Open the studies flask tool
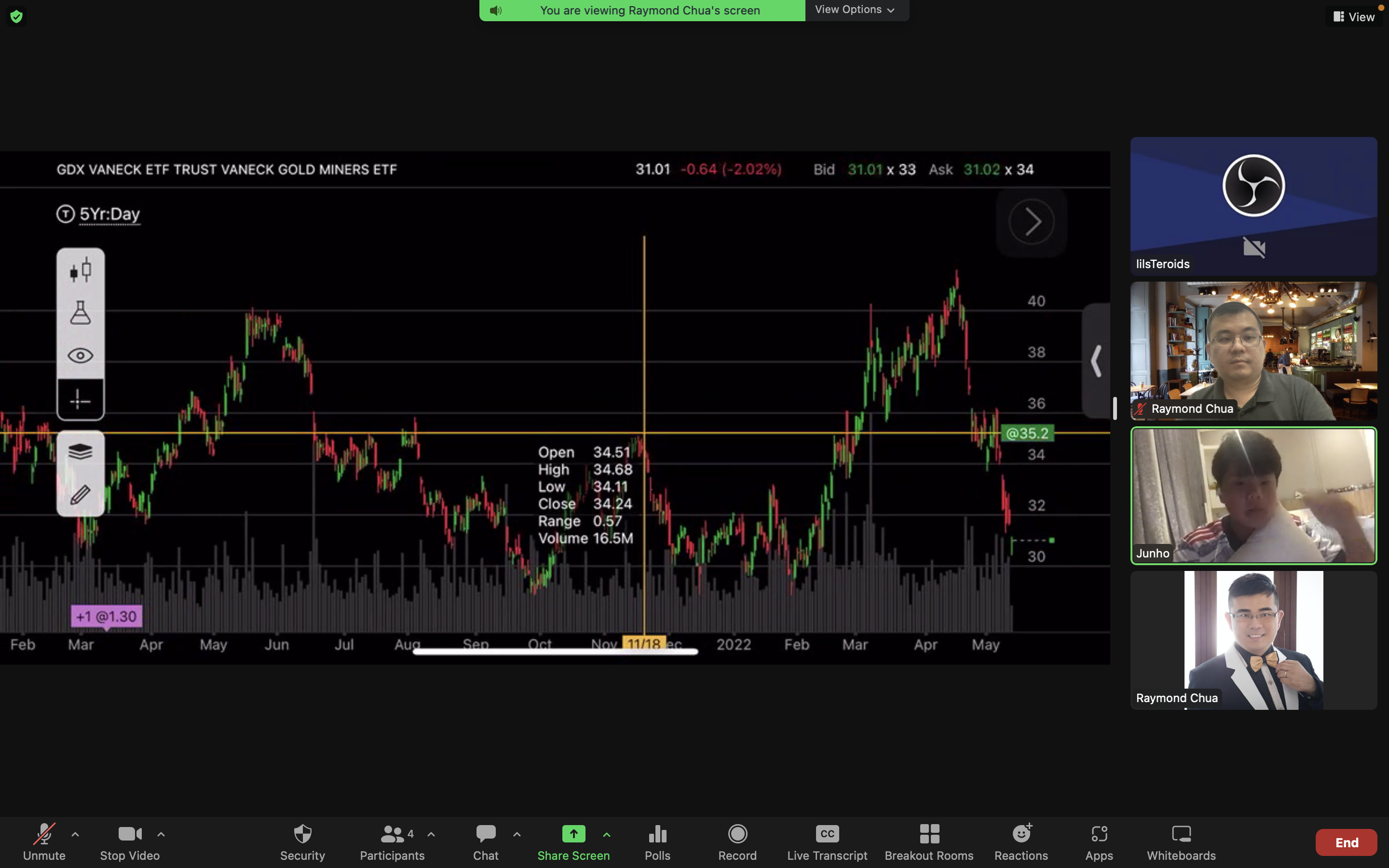This screenshot has width=1389, height=868. click(x=81, y=313)
